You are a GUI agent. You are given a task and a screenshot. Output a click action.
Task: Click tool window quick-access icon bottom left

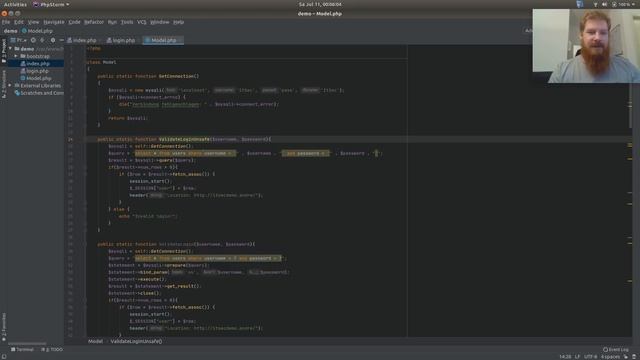[3, 357]
